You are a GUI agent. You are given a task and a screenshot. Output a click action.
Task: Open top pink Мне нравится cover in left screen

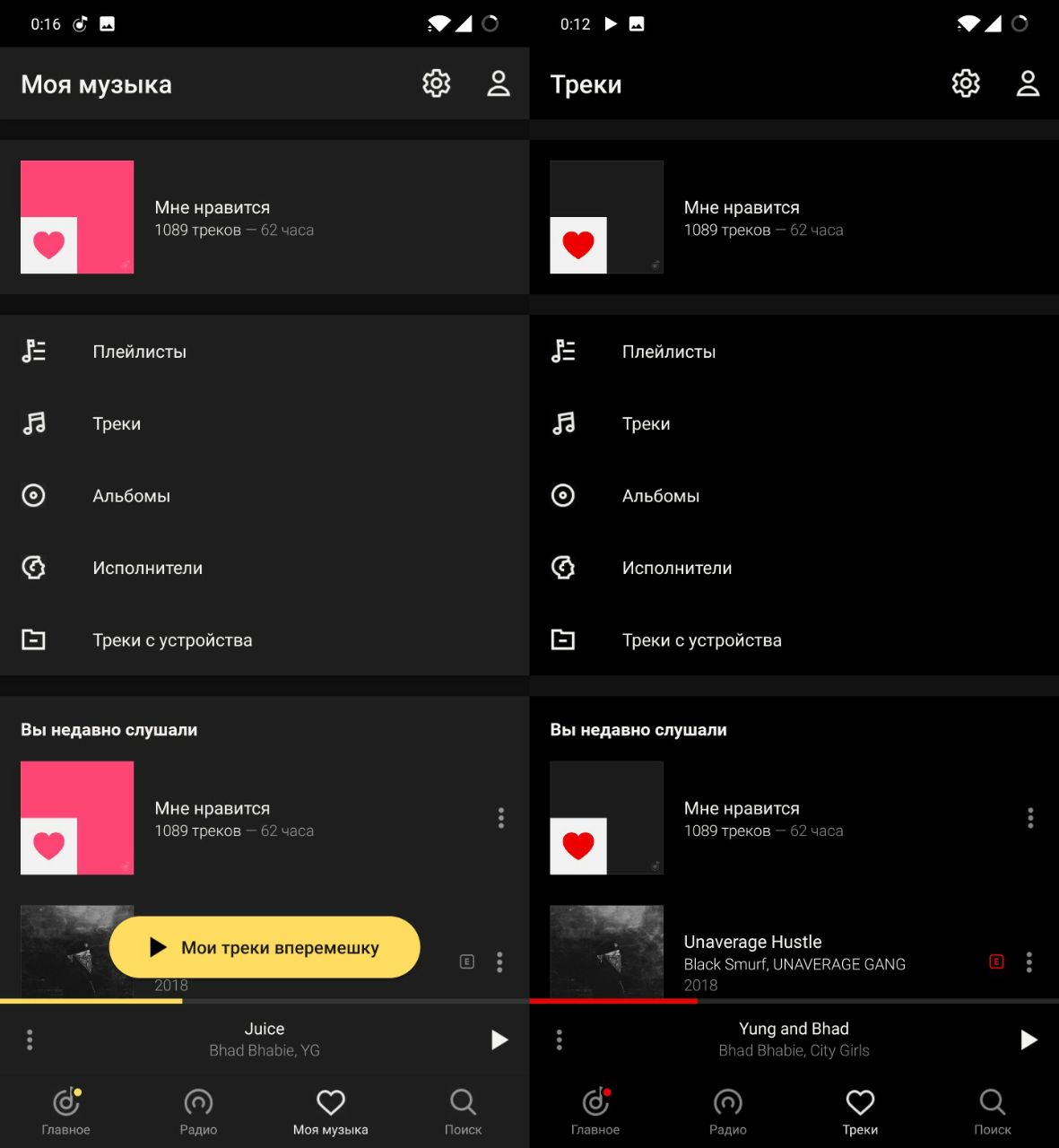[77, 217]
